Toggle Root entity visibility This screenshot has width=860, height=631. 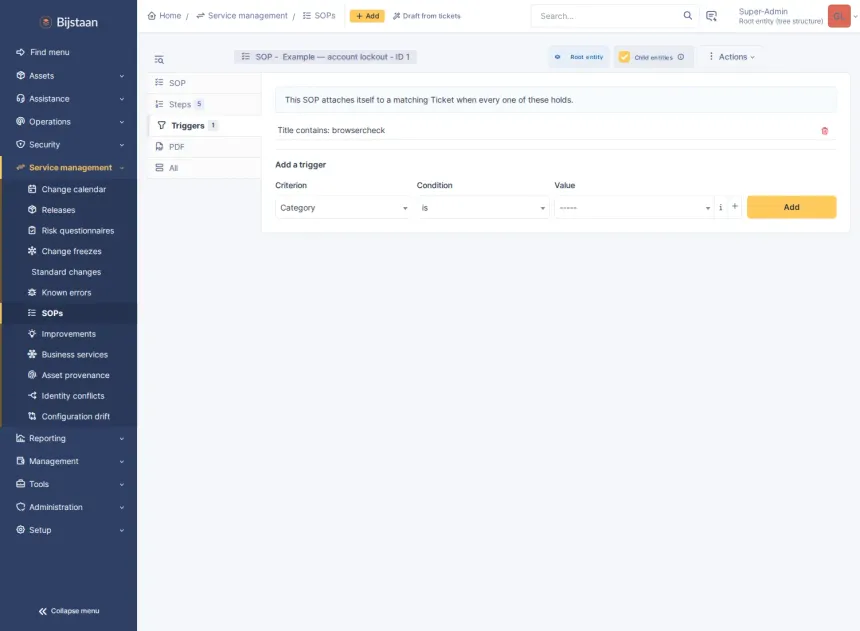[x=579, y=57]
